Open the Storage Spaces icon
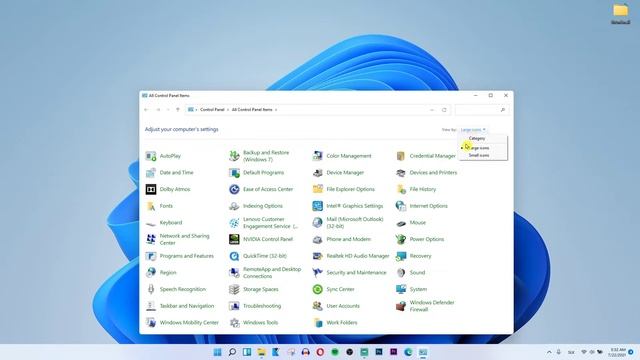 pos(234,289)
